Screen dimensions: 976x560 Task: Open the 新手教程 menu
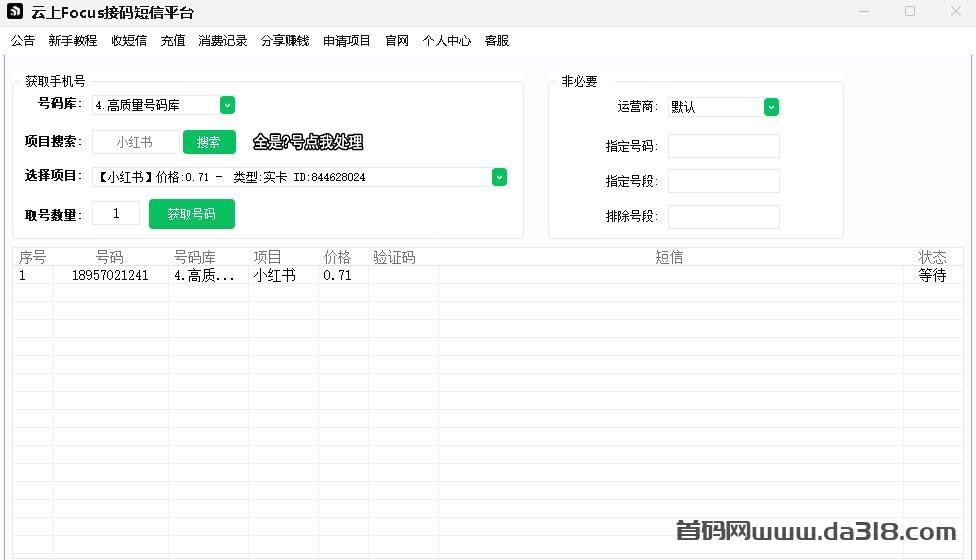click(x=73, y=41)
